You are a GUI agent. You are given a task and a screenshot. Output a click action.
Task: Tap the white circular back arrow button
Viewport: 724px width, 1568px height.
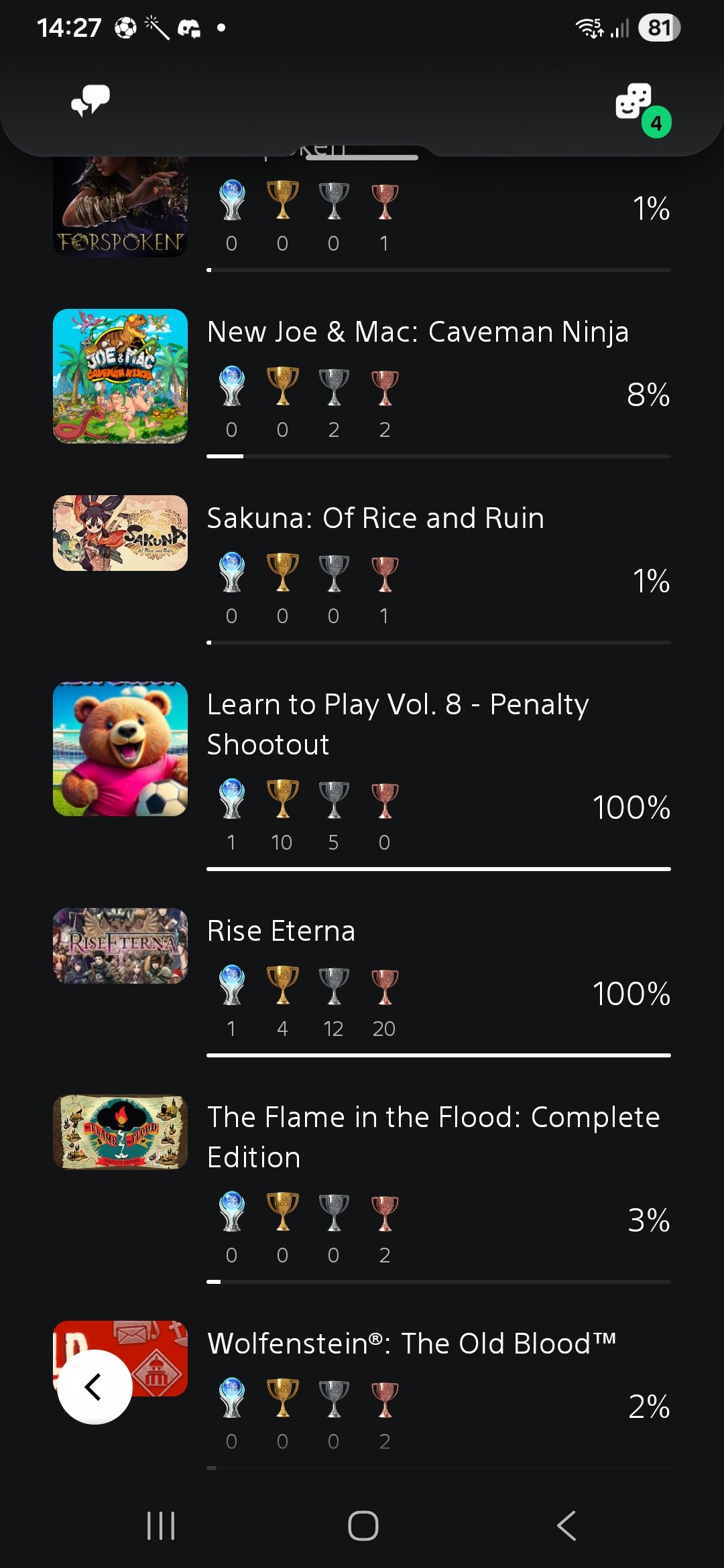click(x=95, y=1386)
